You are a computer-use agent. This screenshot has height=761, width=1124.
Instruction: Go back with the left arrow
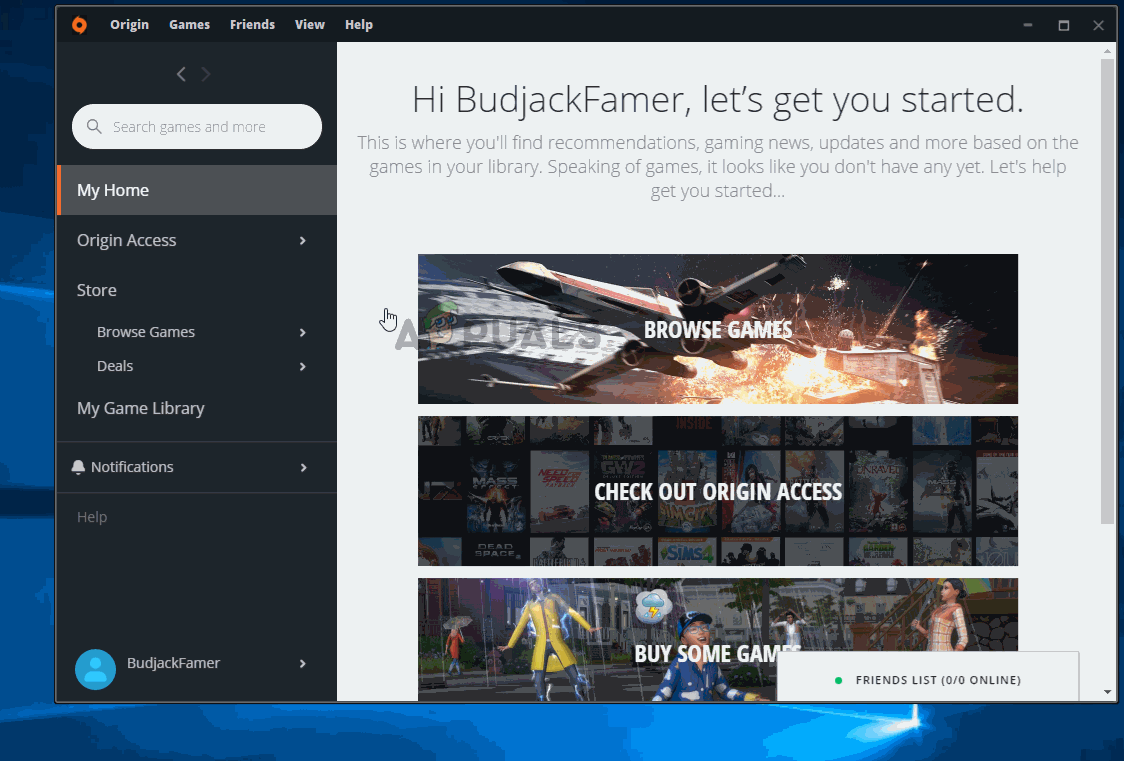[181, 74]
